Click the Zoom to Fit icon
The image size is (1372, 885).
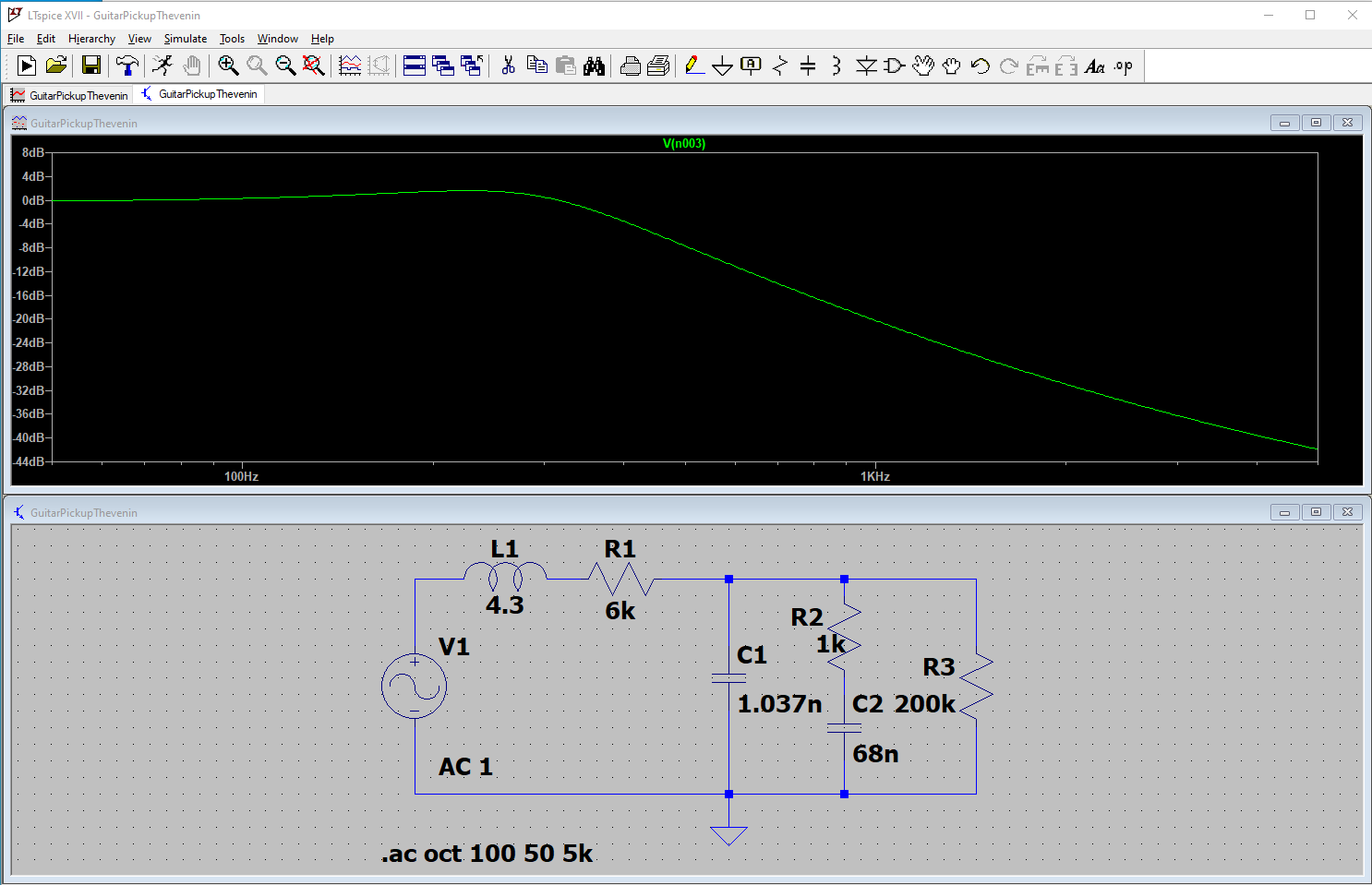tap(314, 66)
